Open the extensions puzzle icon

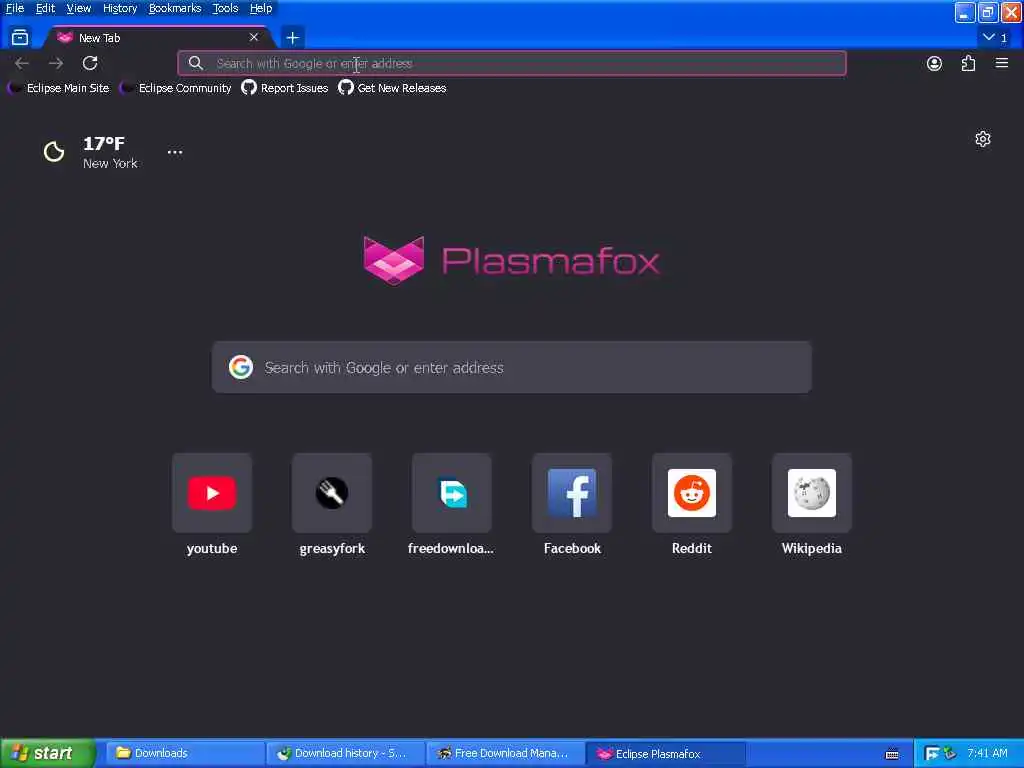pos(968,63)
